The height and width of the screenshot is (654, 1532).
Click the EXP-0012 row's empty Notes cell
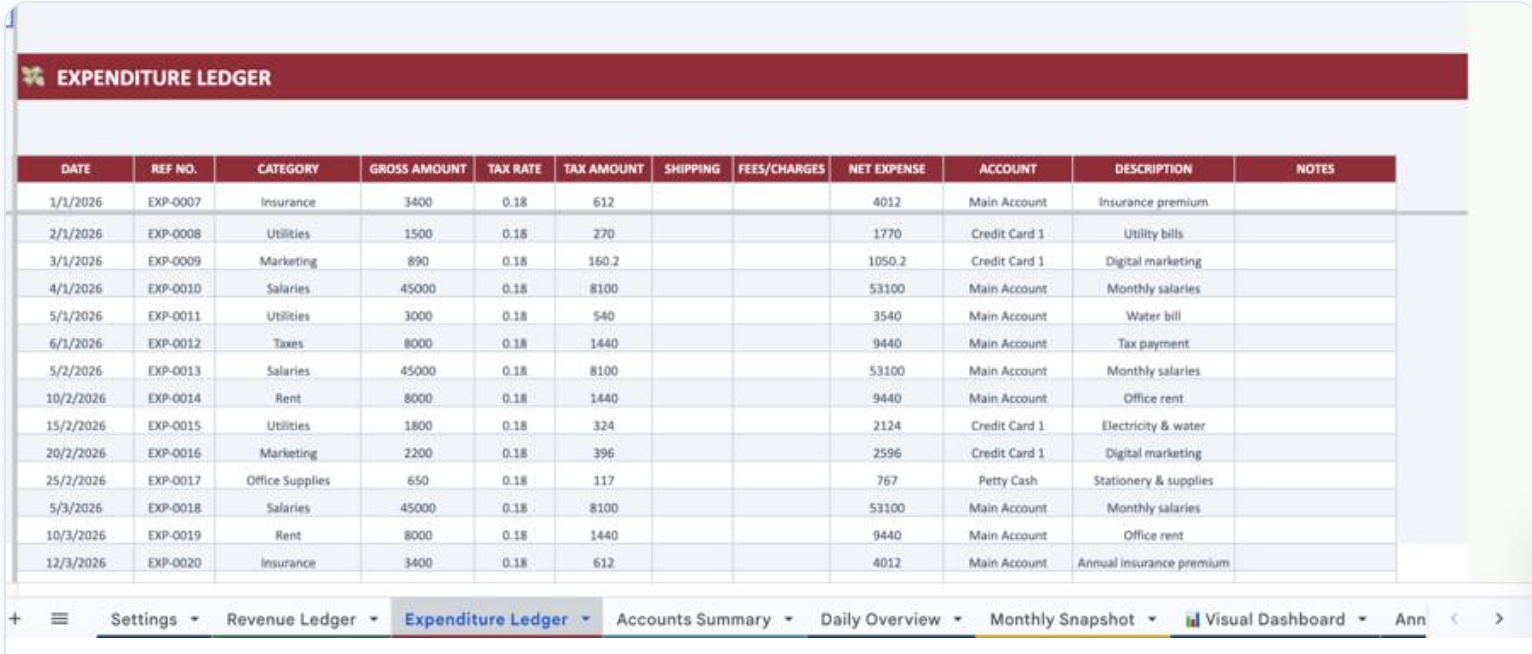pyautogui.click(x=1315, y=343)
